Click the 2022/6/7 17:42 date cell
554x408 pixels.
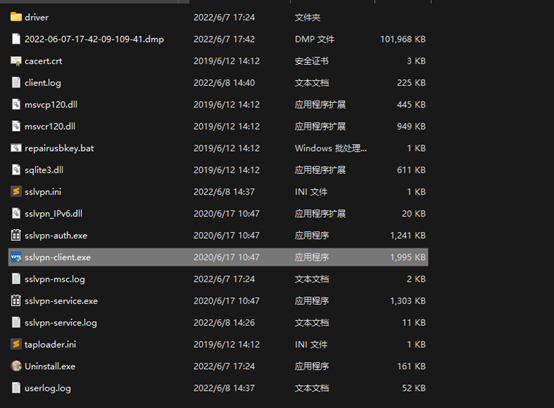[224, 39]
